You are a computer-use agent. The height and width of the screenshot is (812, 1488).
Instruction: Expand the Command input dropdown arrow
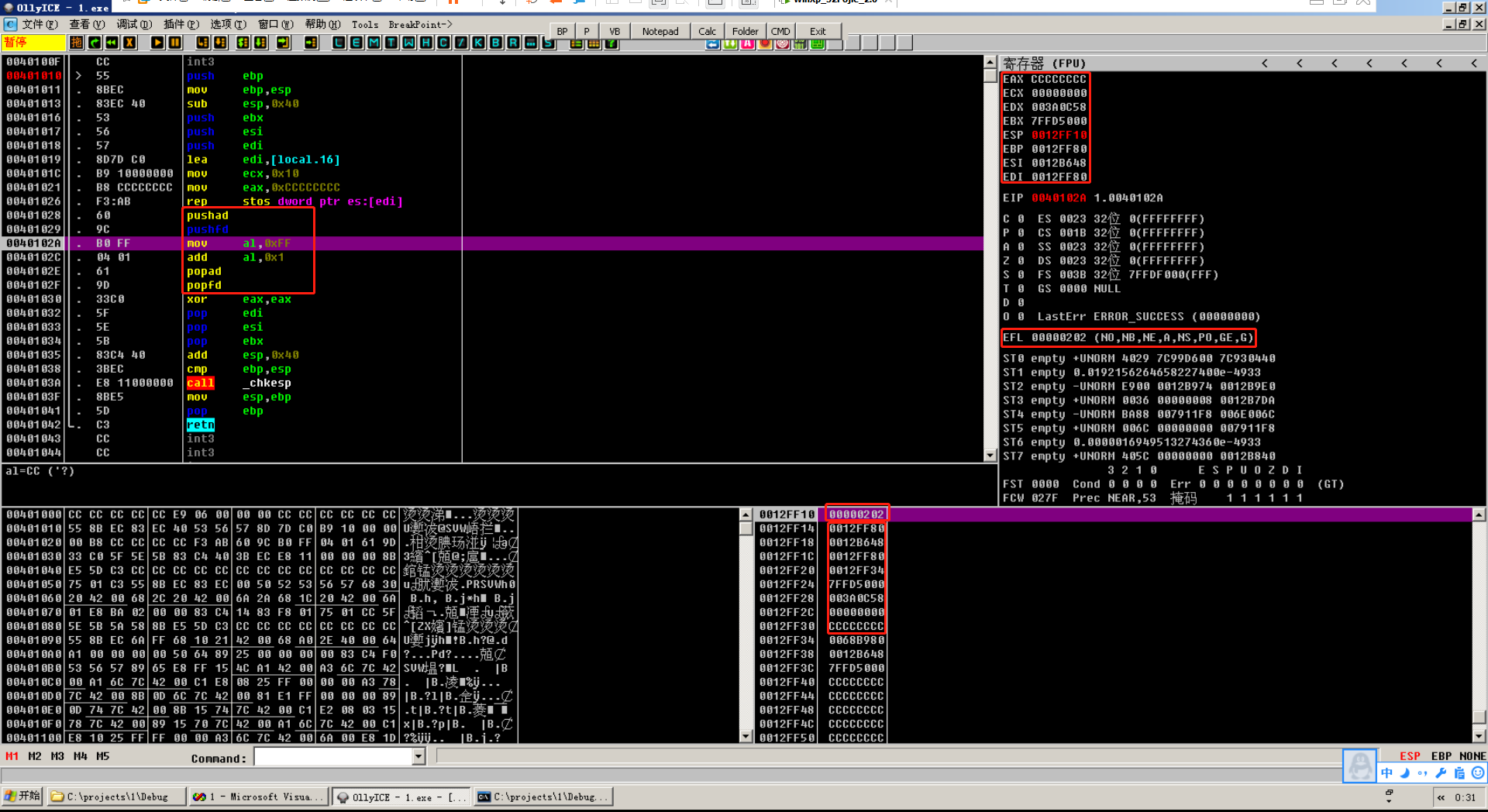click(x=418, y=757)
